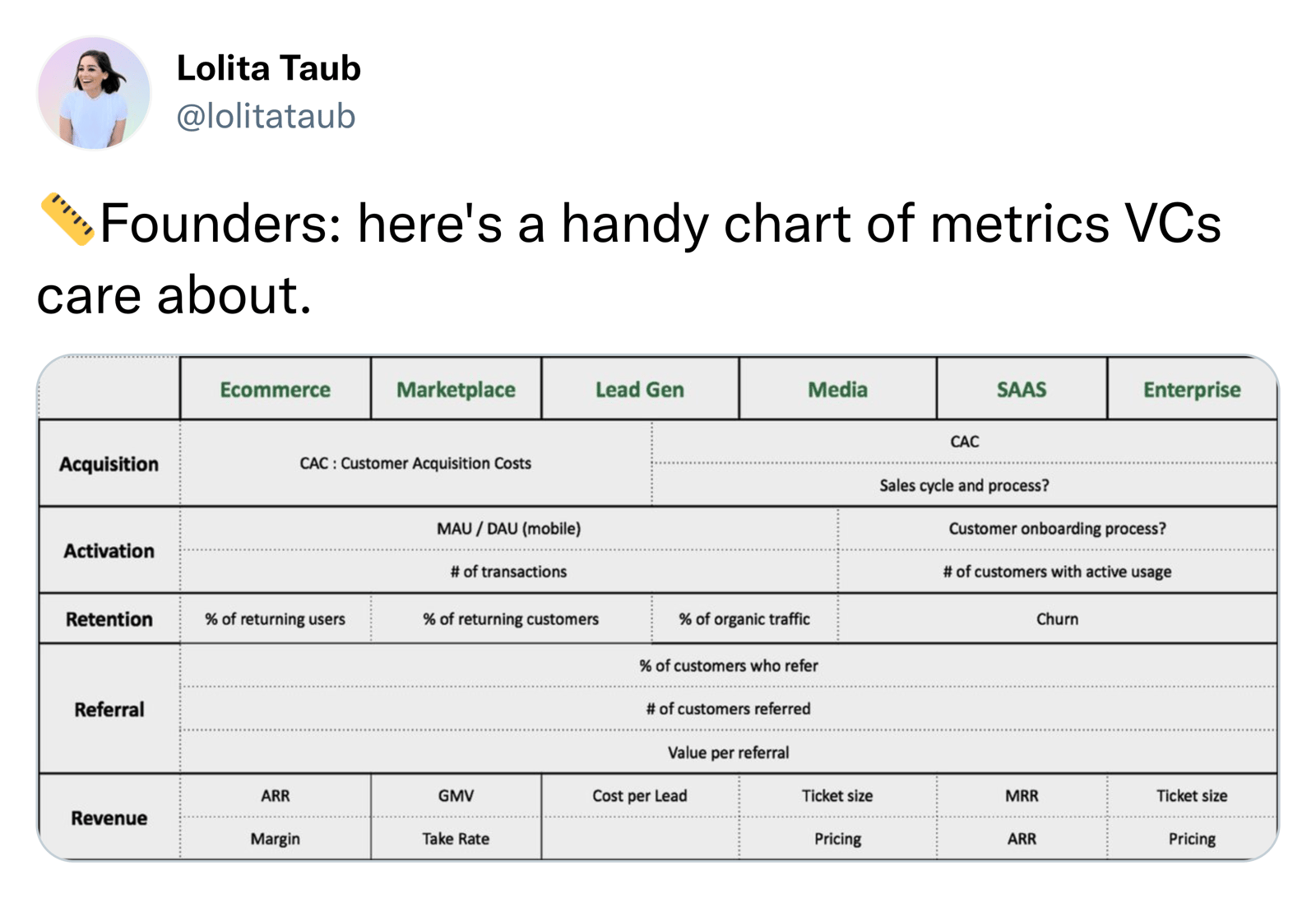Select the Enterprise column header
This screenshot has height=898, width=1316.
[x=1192, y=390]
